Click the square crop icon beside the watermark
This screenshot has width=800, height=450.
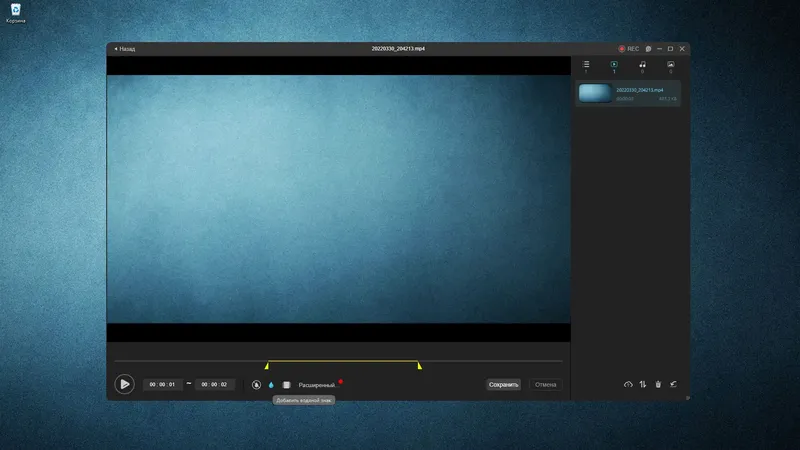(x=286, y=385)
